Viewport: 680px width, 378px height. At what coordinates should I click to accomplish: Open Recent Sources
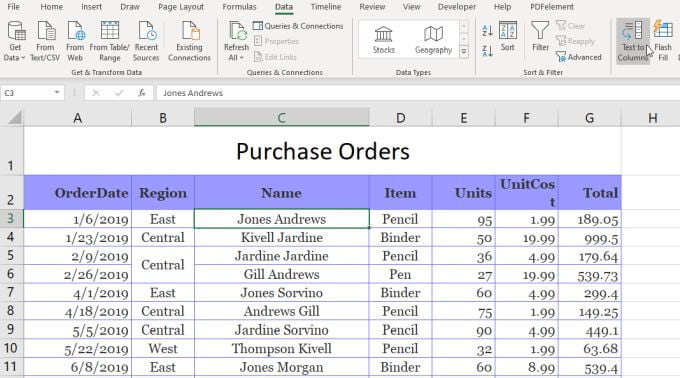pos(146,42)
